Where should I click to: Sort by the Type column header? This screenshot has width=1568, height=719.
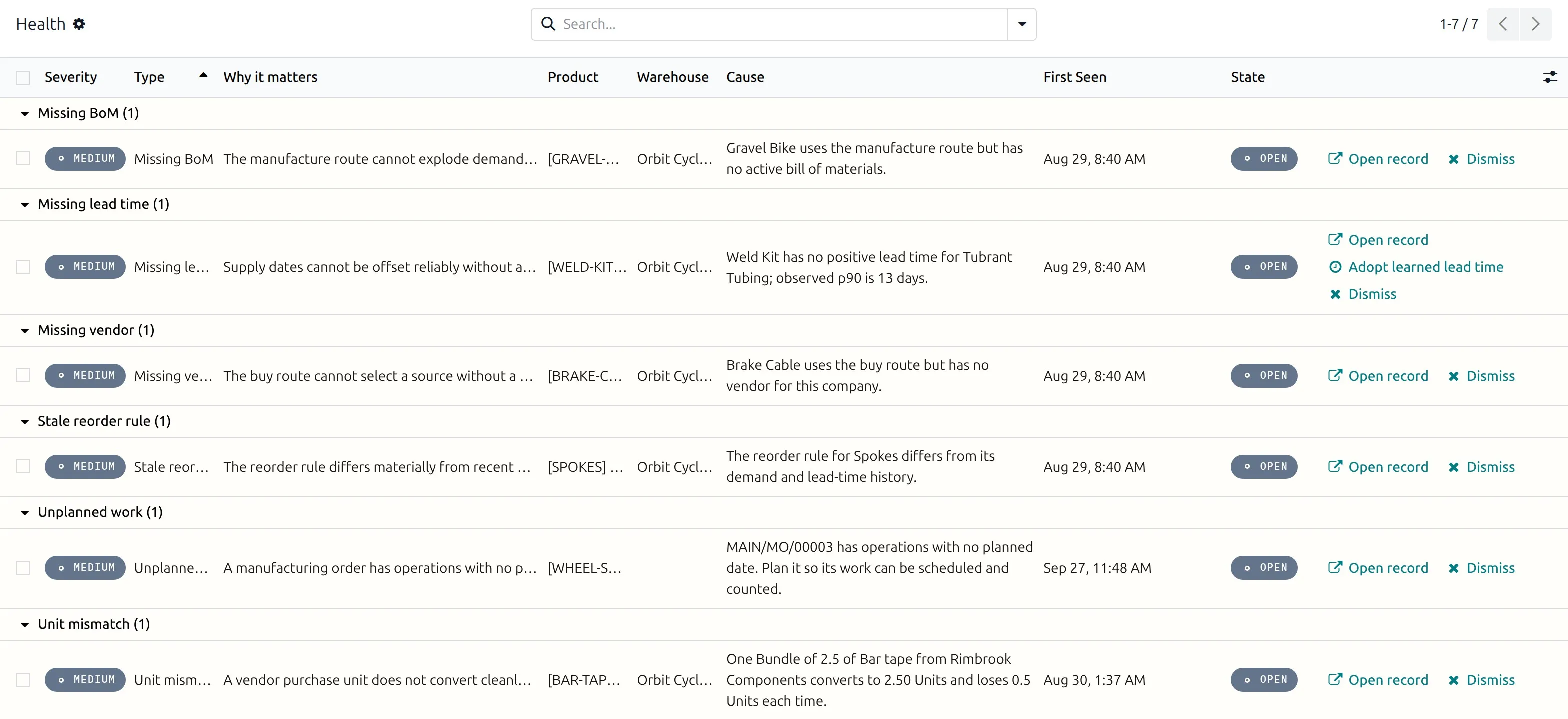click(x=149, y=77)
